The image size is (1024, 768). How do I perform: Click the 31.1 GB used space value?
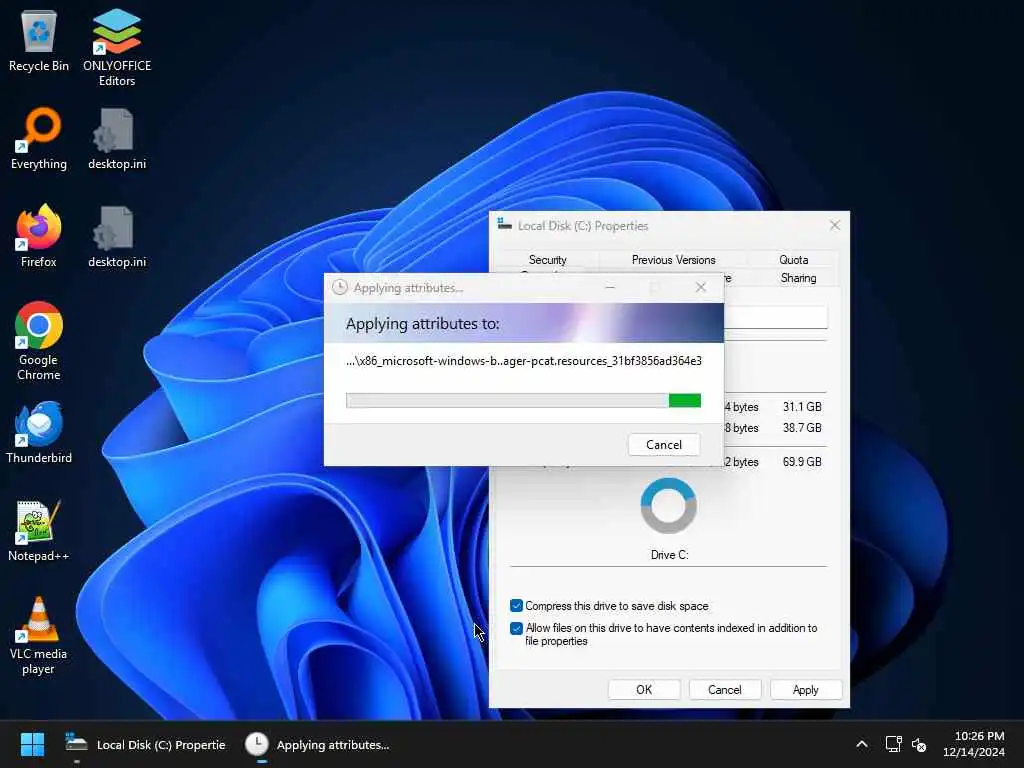tap(802, 407)
